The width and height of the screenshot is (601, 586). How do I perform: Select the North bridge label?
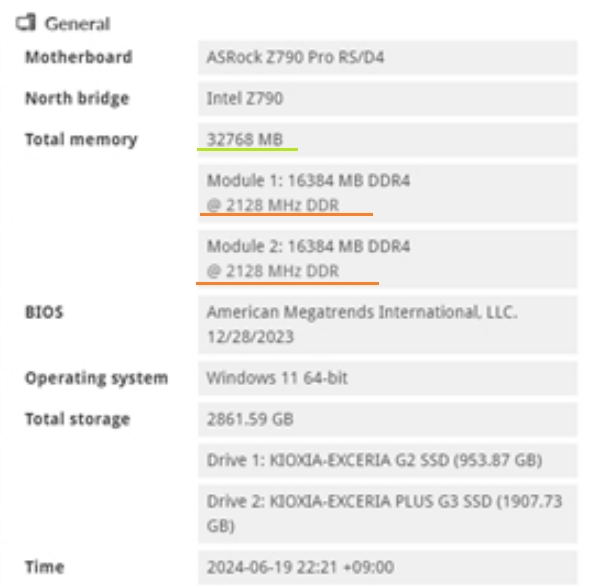(77, 99)
